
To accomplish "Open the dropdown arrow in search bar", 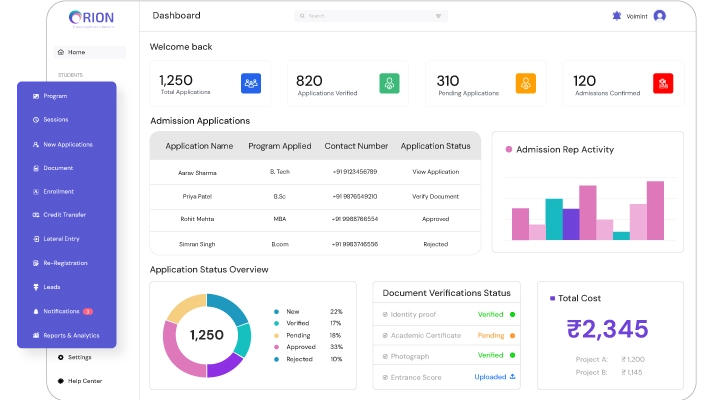I will [x=438, y=16].
